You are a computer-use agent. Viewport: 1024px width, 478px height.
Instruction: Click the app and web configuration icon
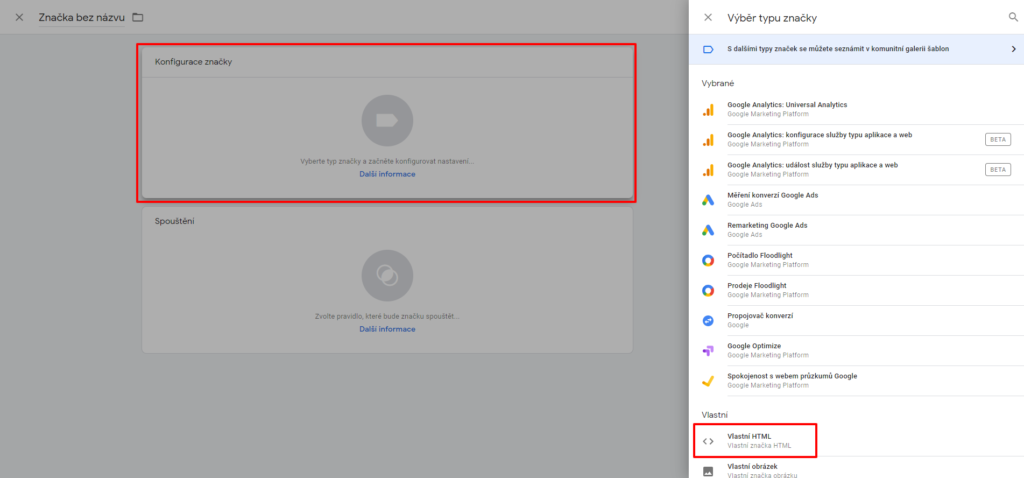click(x=708, y=140)
